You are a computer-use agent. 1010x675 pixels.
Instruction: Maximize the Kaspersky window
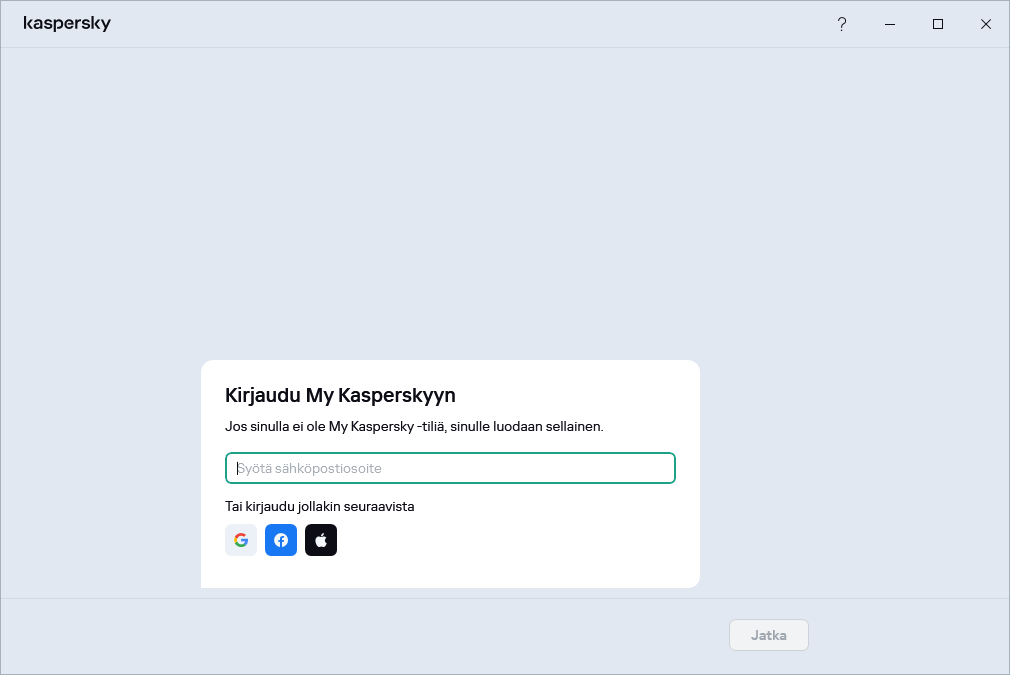(x=938, y=24)
